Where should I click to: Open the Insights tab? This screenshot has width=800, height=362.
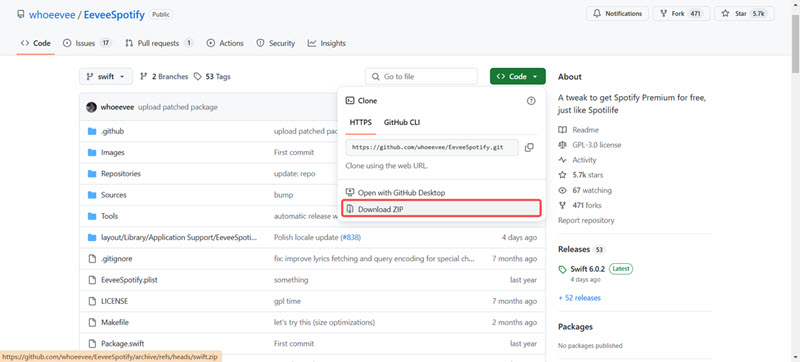327,43
